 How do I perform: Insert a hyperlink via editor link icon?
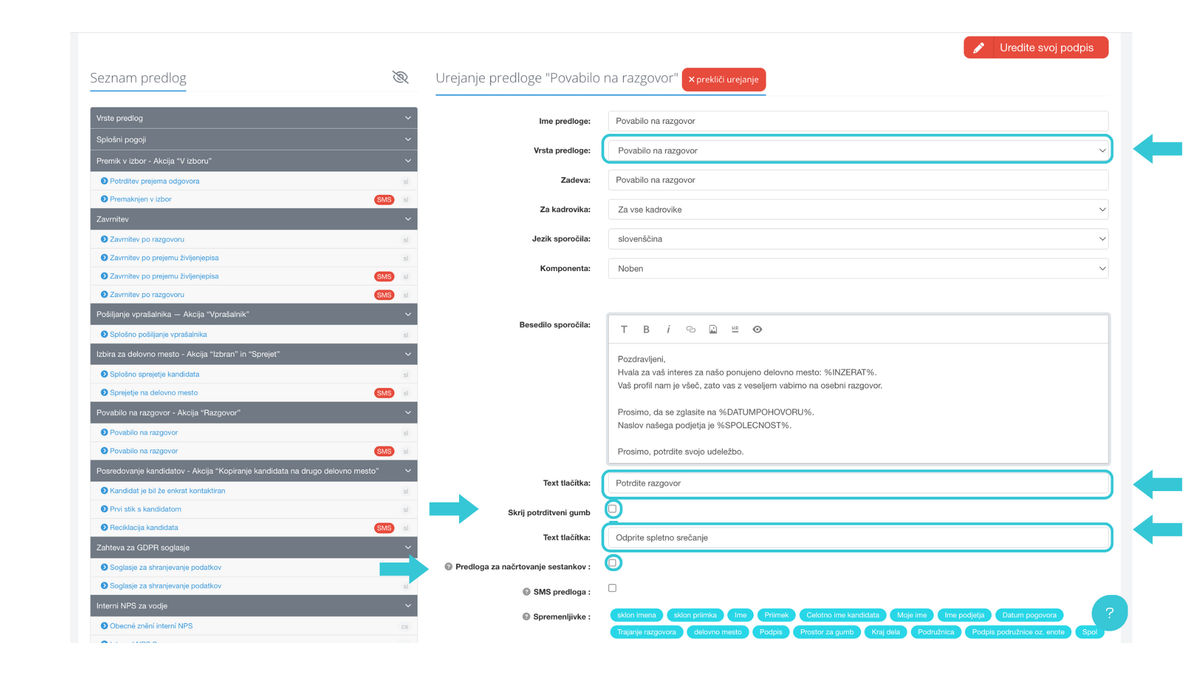691,329
